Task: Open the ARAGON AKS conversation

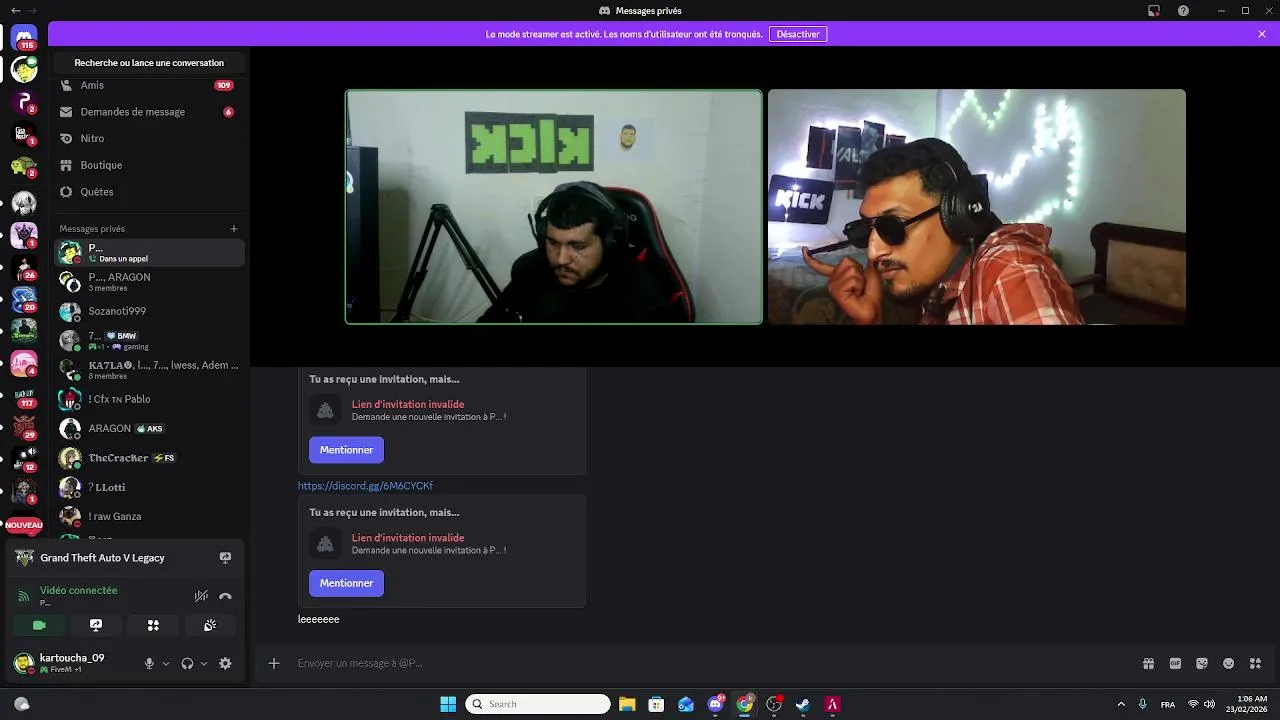Action: 148,428
